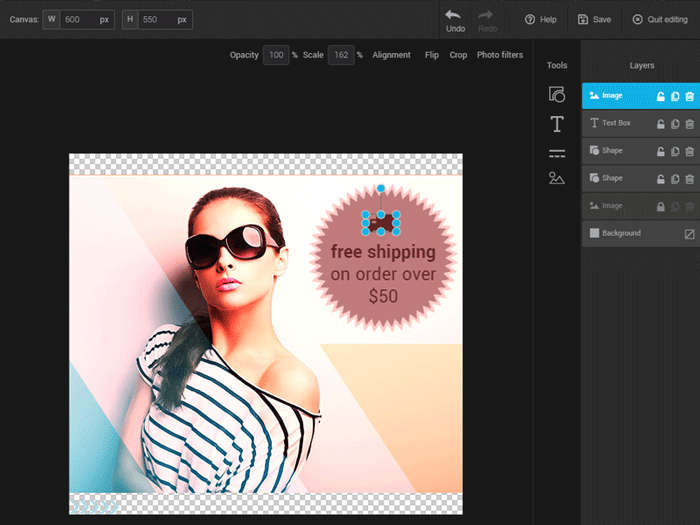Delete the Text Box layer
Viewport: 700px width, 525px height.
point(689,124)
